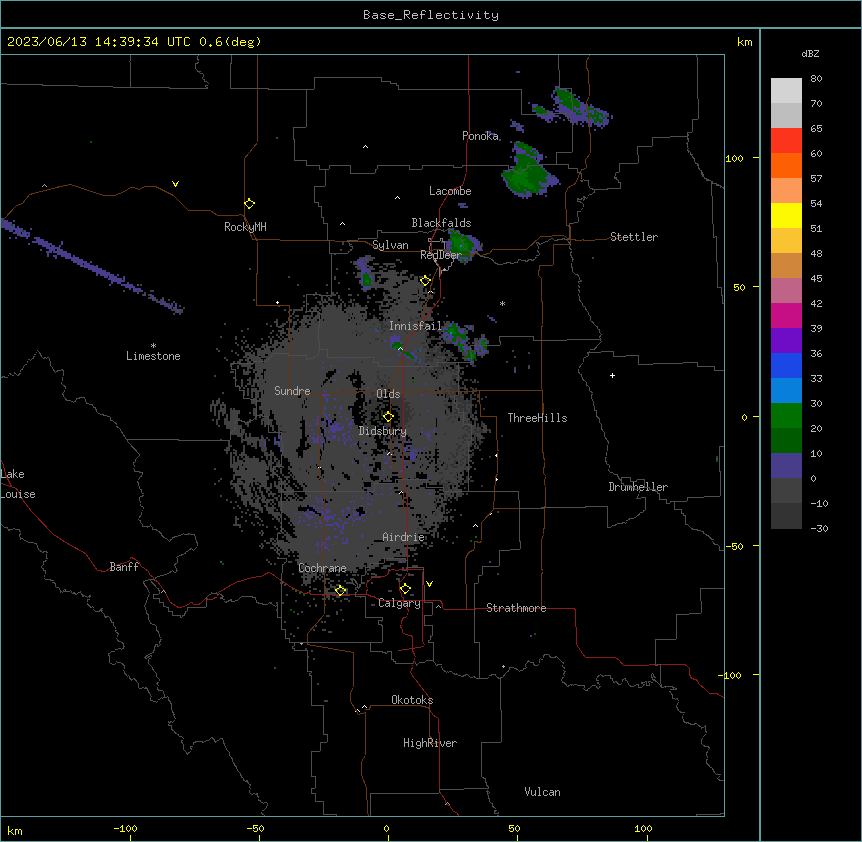Image resolution: width=862 pixels, height=842 pixels.
Task: Click the yellow marker near Olds
Action: coord(388,417)
